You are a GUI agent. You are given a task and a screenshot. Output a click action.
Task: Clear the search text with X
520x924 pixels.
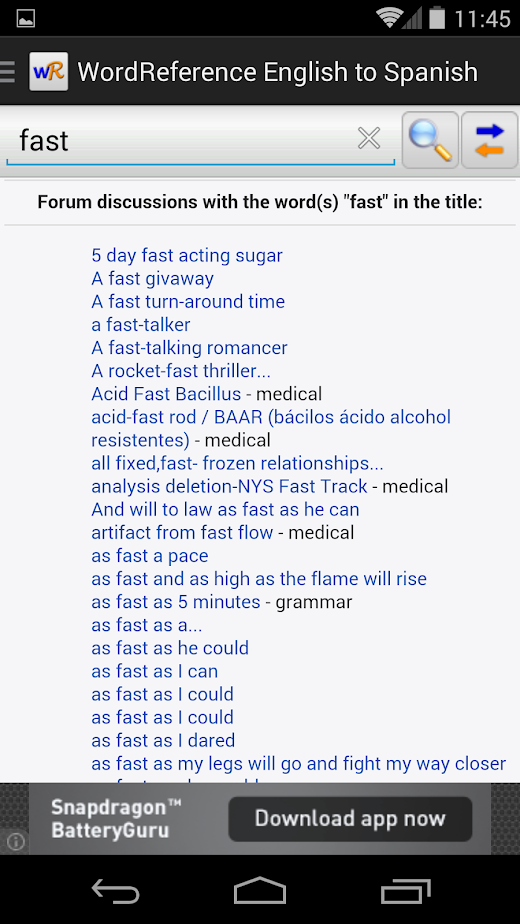(x=369, y=138)
